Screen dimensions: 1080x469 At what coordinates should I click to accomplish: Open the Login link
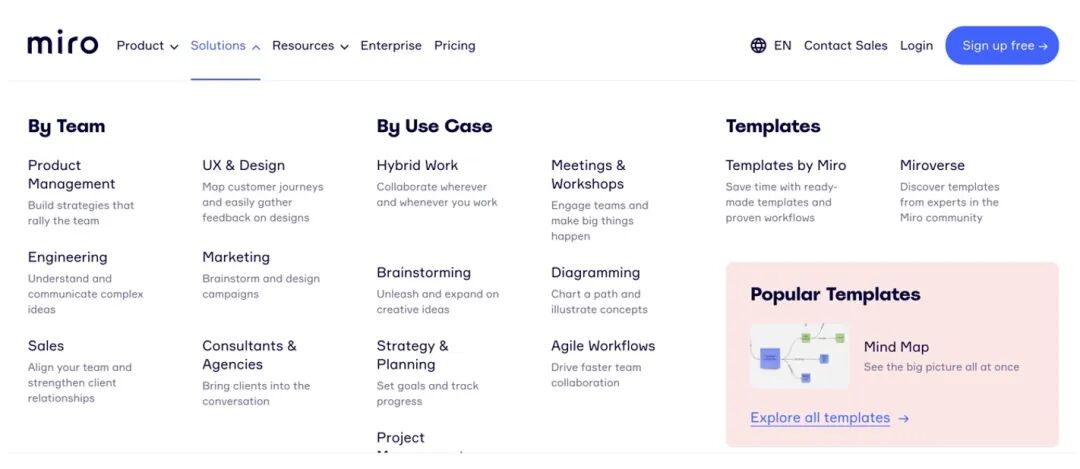[x=916, y=45]
